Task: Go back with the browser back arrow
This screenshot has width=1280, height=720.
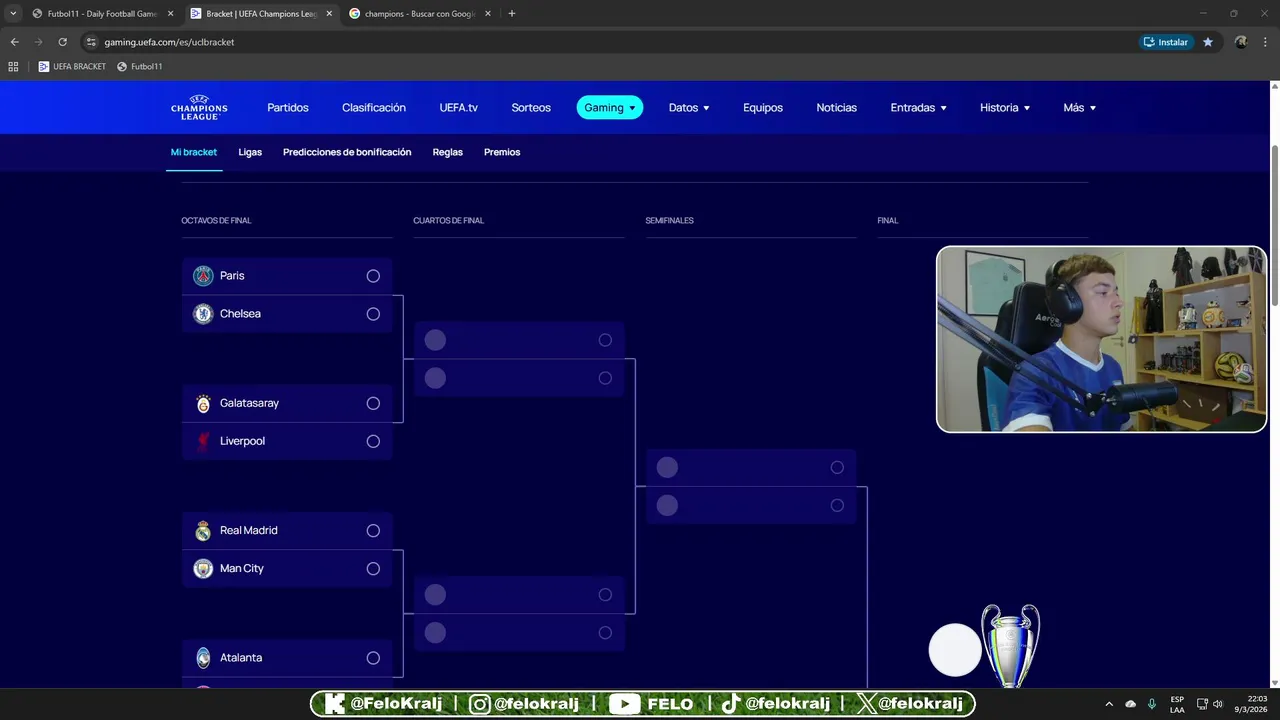Action: click(x=14, y=42)
